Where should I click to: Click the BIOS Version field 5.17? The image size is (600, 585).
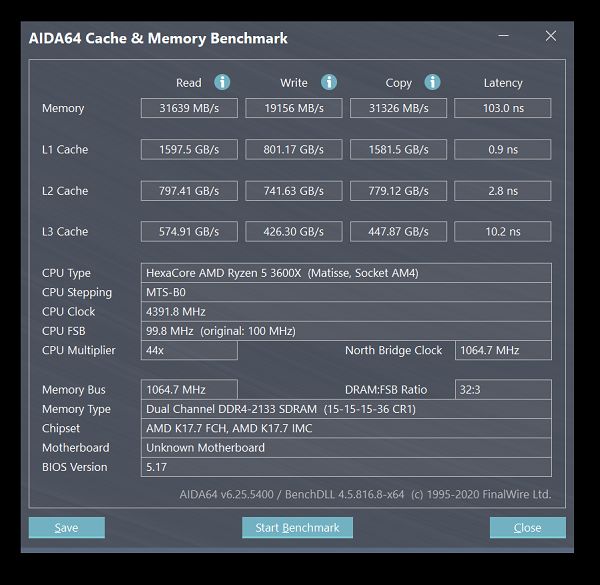point(346,467)
